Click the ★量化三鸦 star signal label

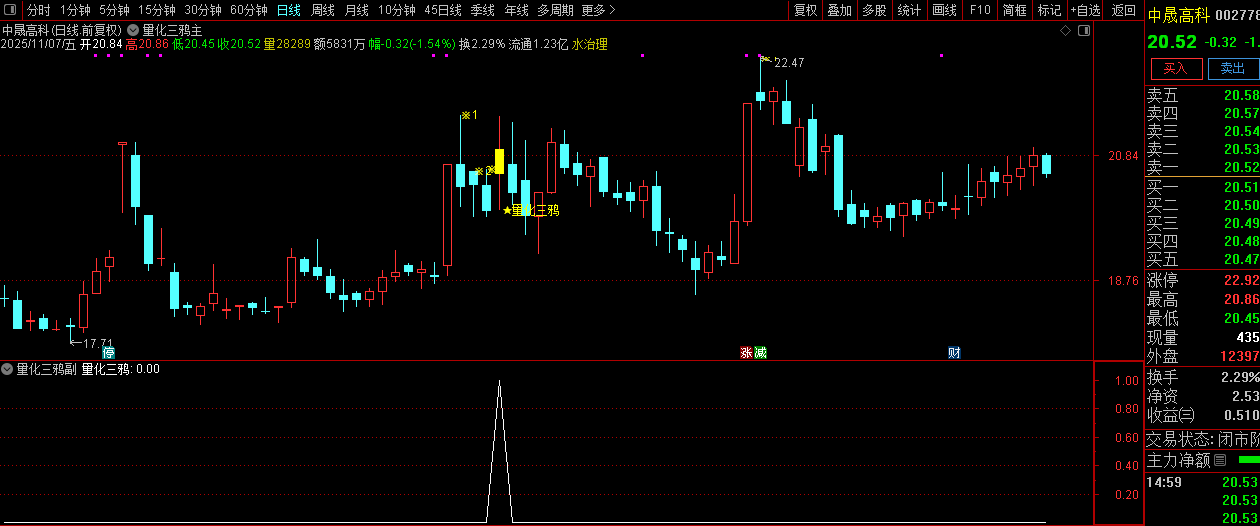pyautogui.click(x=530, y=210)
